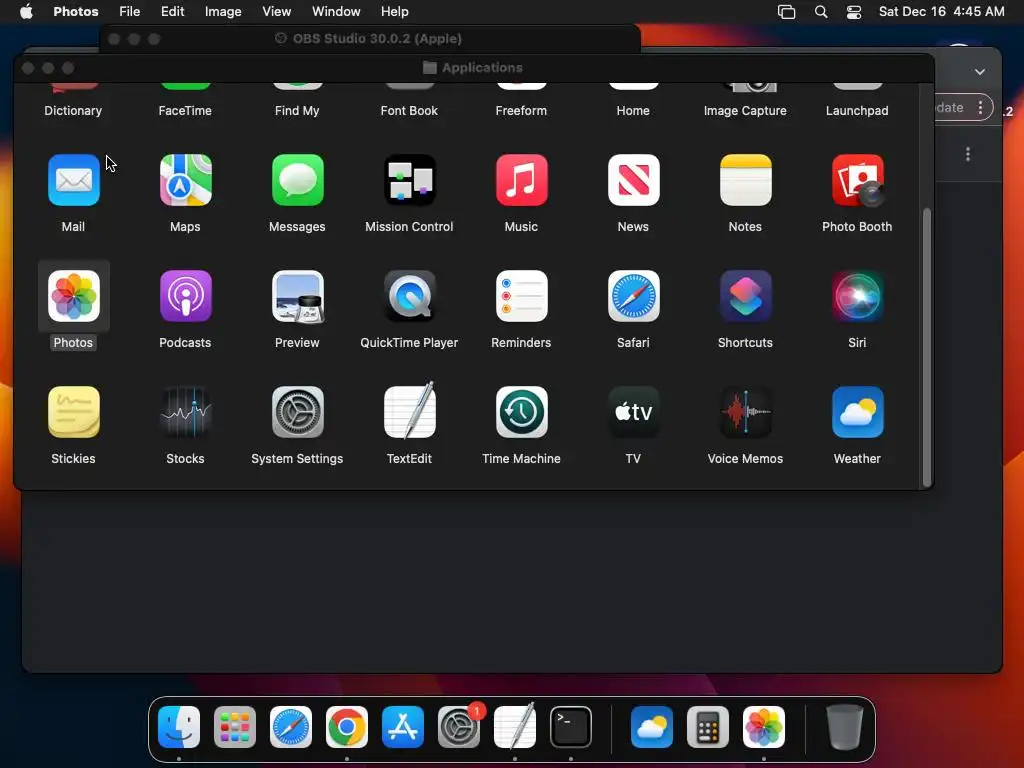
Task: Launch the Music app
Action: 521,180
